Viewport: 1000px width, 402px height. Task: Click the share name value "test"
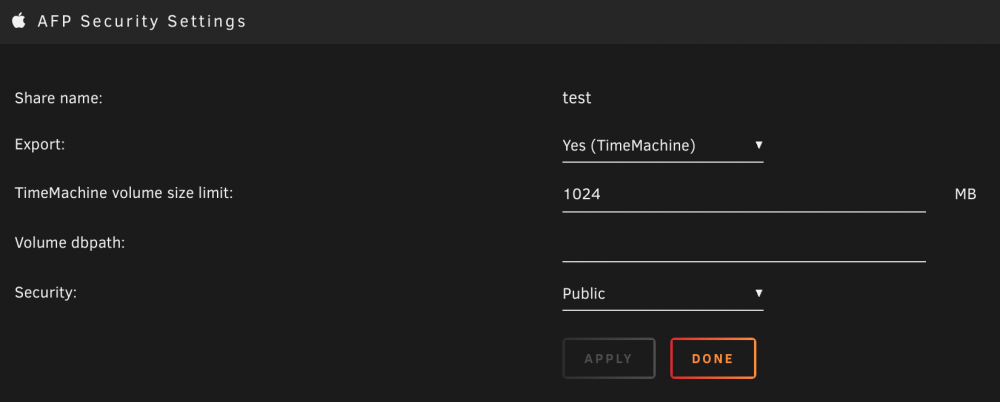577,98
